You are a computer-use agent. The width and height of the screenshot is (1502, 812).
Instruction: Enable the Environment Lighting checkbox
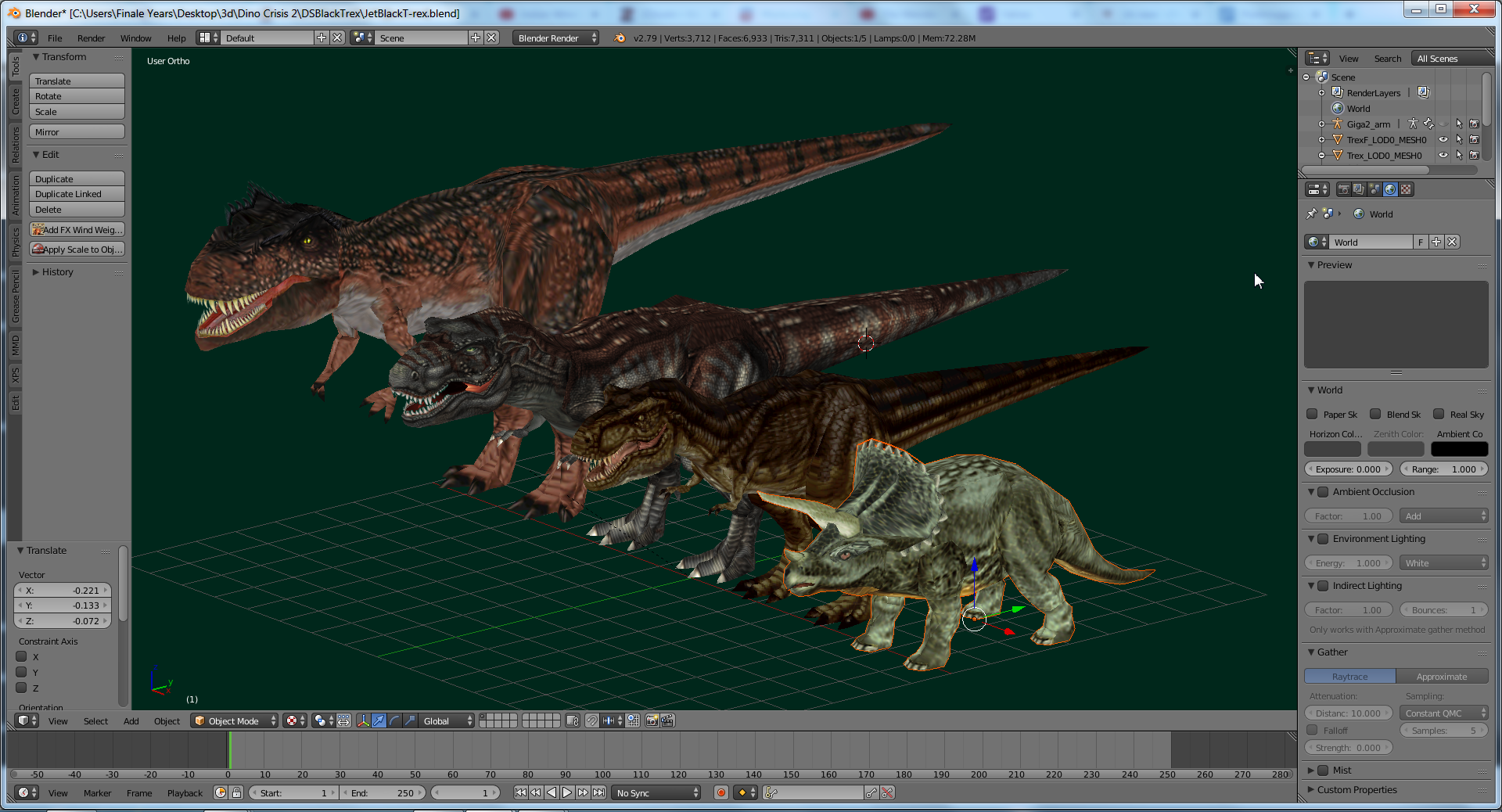(x=1323, y=538)
